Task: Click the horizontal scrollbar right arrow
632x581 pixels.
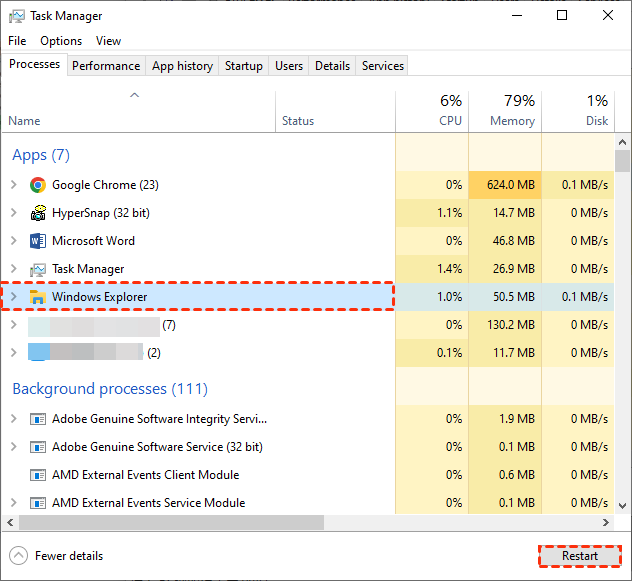Action: tap(606, 523)
